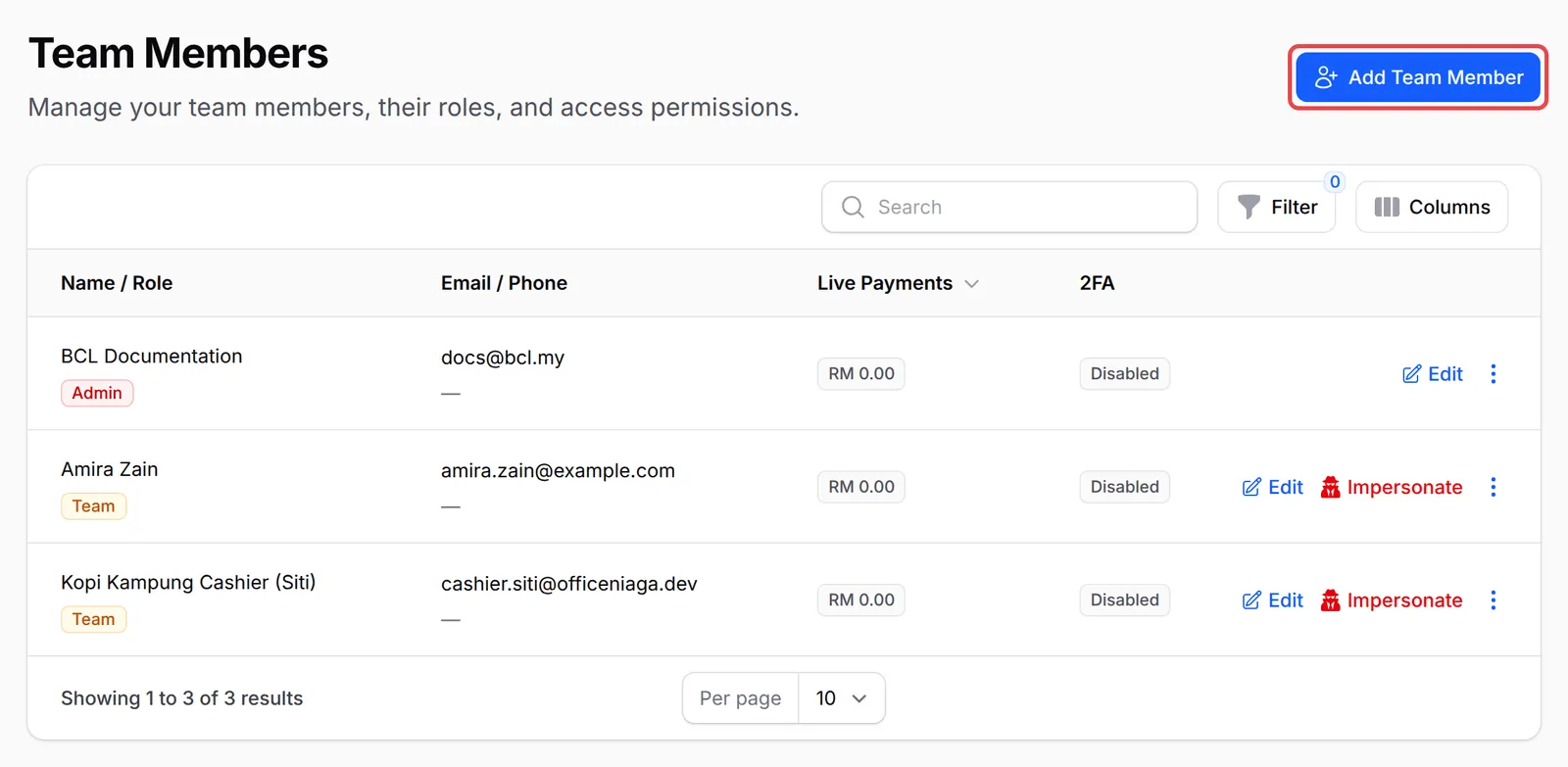Open more actions for BCL Documentation
The image size is (1568, 767).
point(1494,374)
